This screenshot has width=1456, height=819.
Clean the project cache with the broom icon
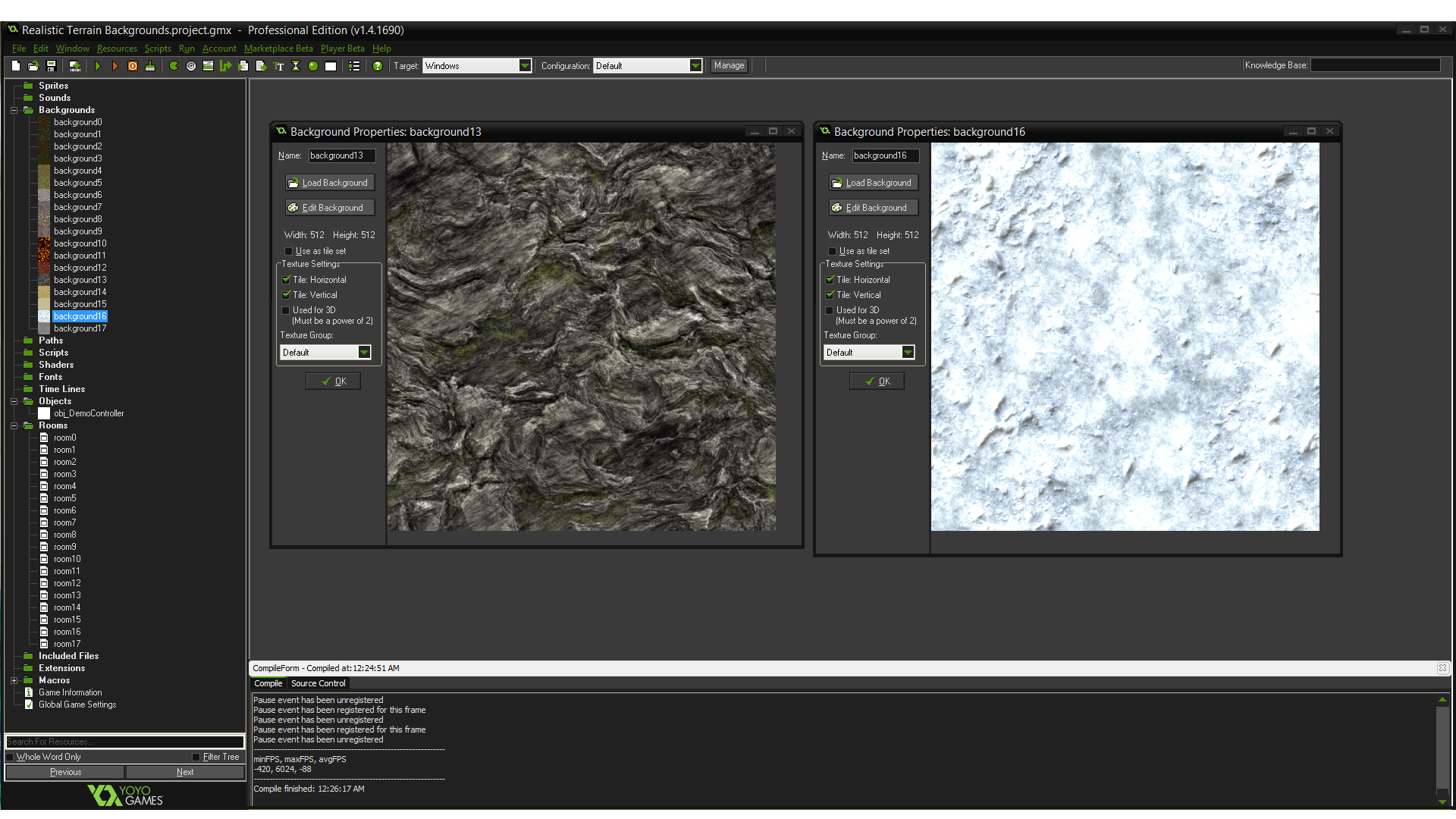click(x=150, y=66)
